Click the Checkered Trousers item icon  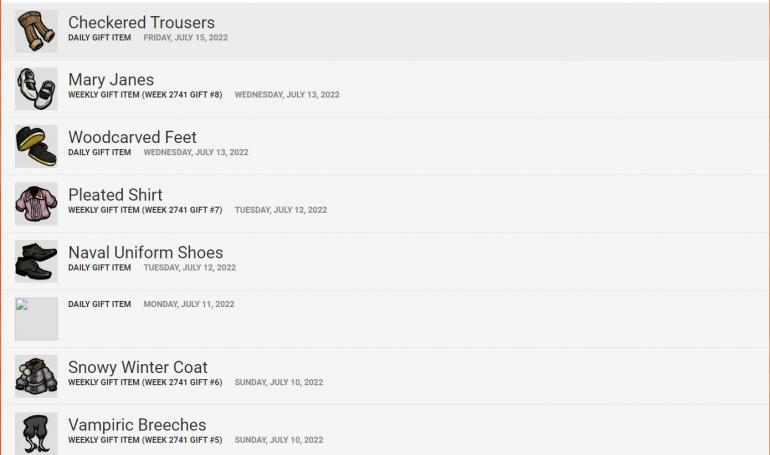coord(36,31)
